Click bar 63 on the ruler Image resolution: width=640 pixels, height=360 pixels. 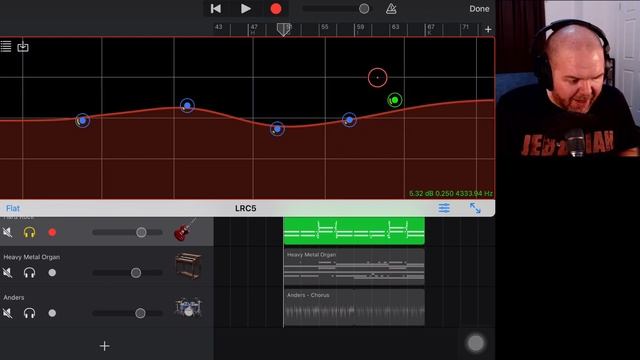point(395,27)
